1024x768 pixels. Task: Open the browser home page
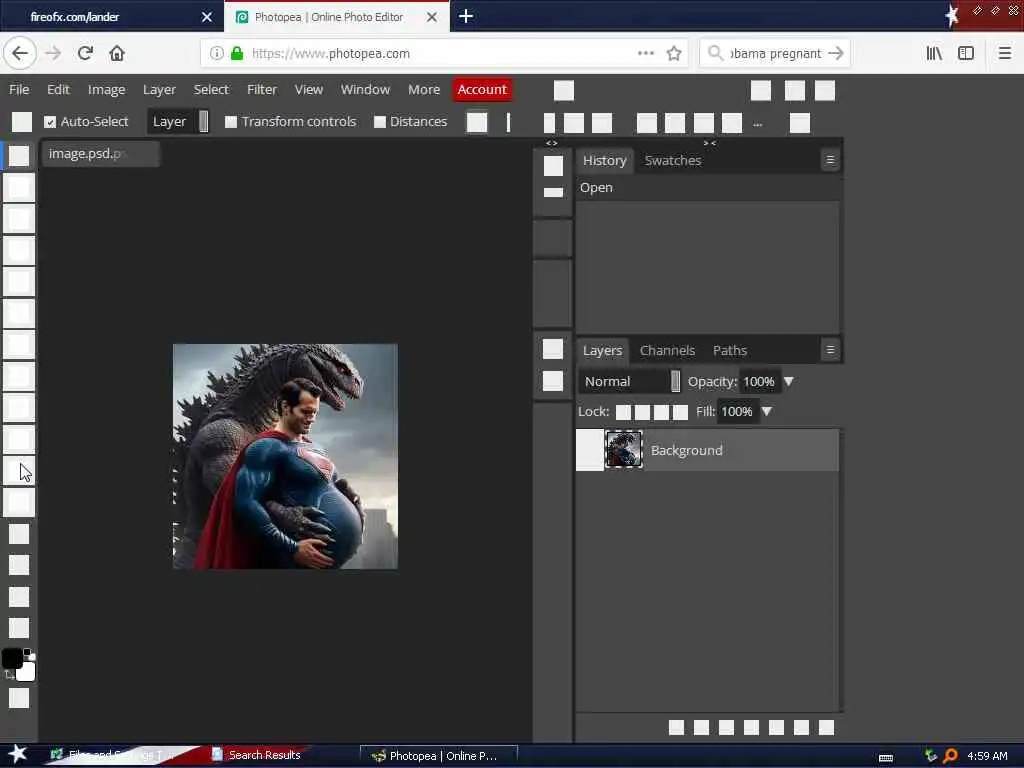click(117, 54)
